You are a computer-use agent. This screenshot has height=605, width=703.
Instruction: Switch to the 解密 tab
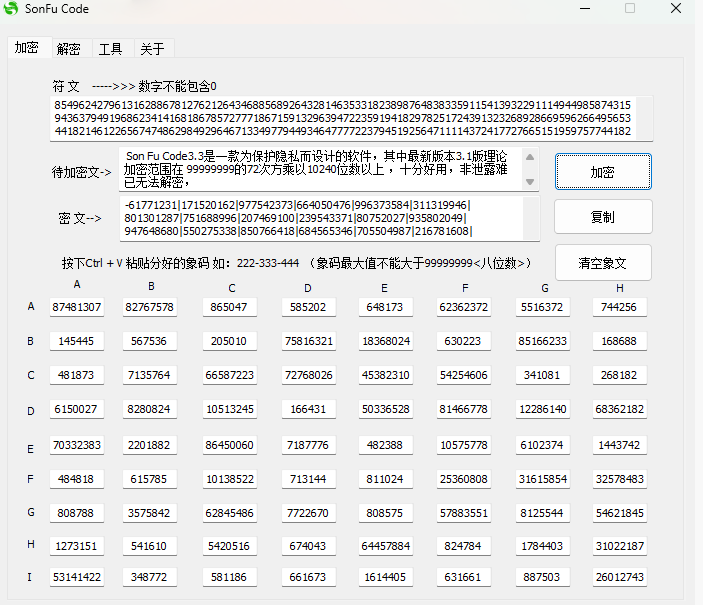pyautogui.click(x=69, y=49)
